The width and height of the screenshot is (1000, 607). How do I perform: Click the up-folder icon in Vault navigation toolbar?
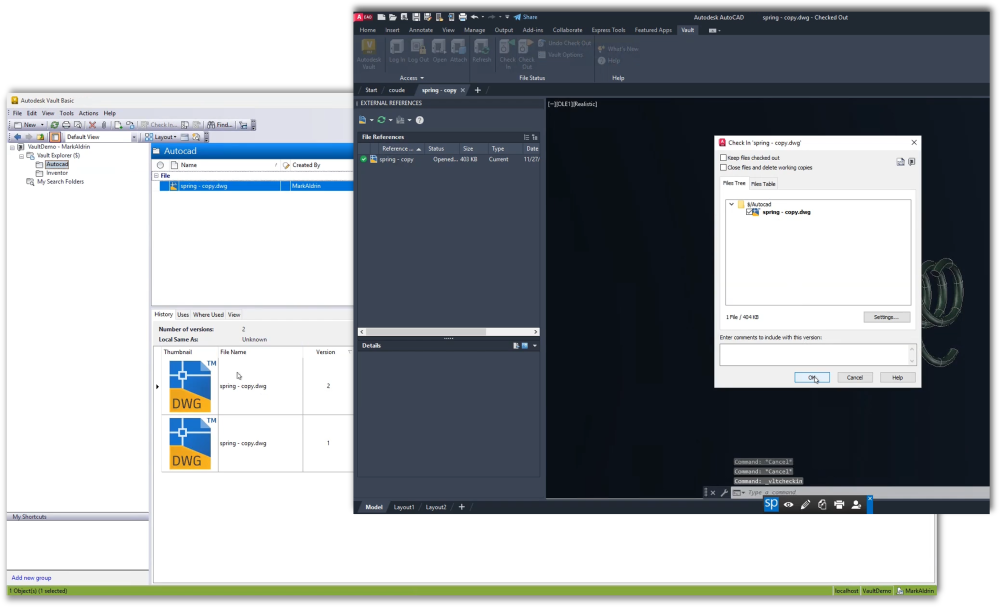41,137
